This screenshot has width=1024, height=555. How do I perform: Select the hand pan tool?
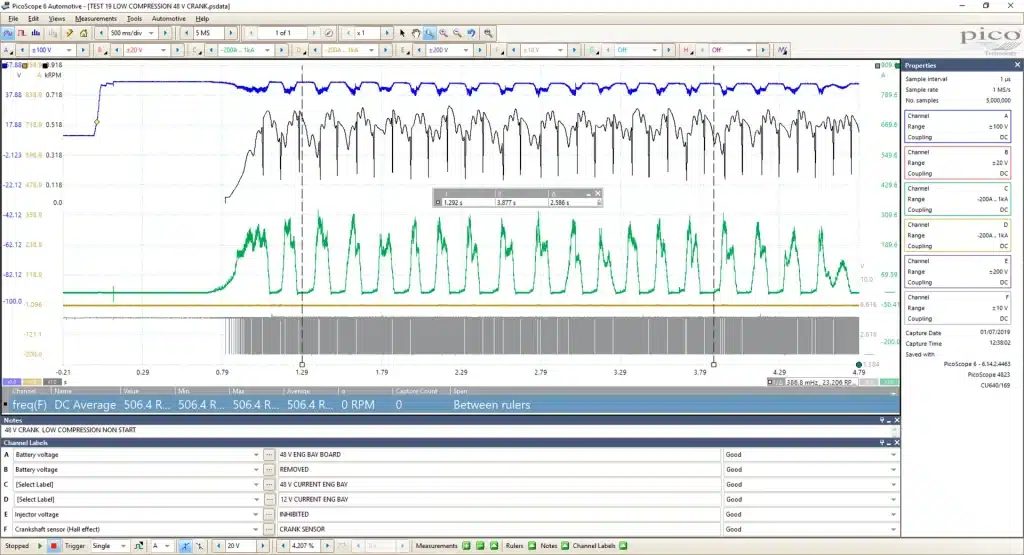click(416, 33)
